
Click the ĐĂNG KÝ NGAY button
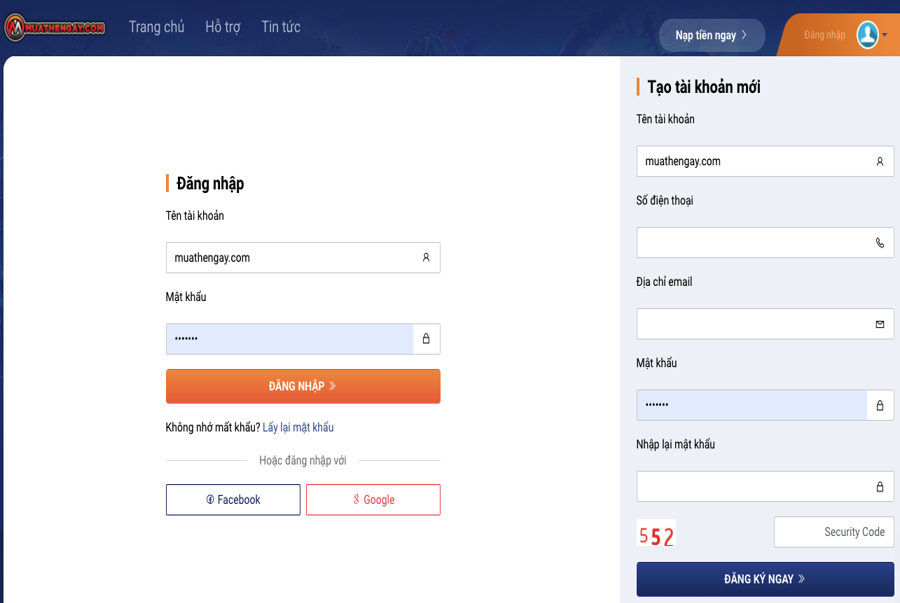tap(765, 579)
